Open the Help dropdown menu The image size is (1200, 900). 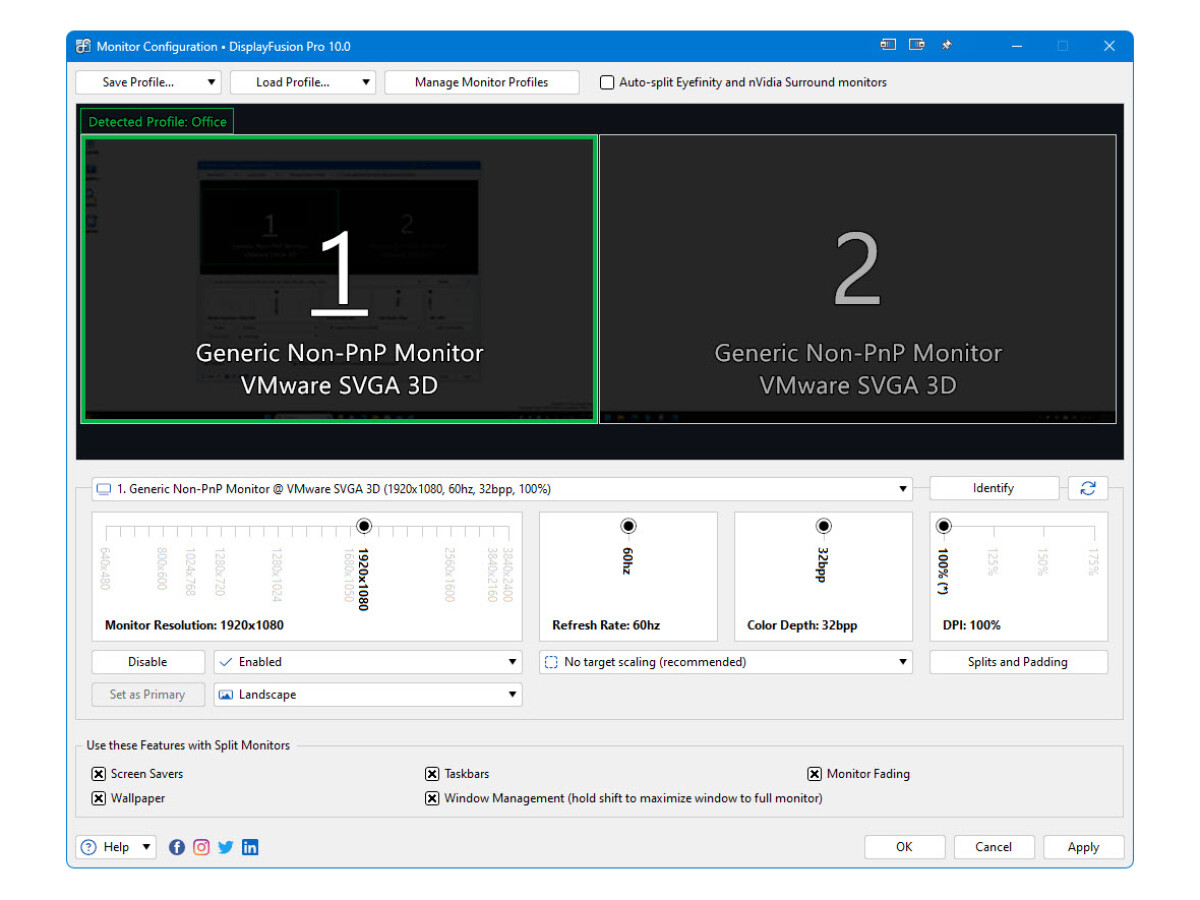(116, 847)
